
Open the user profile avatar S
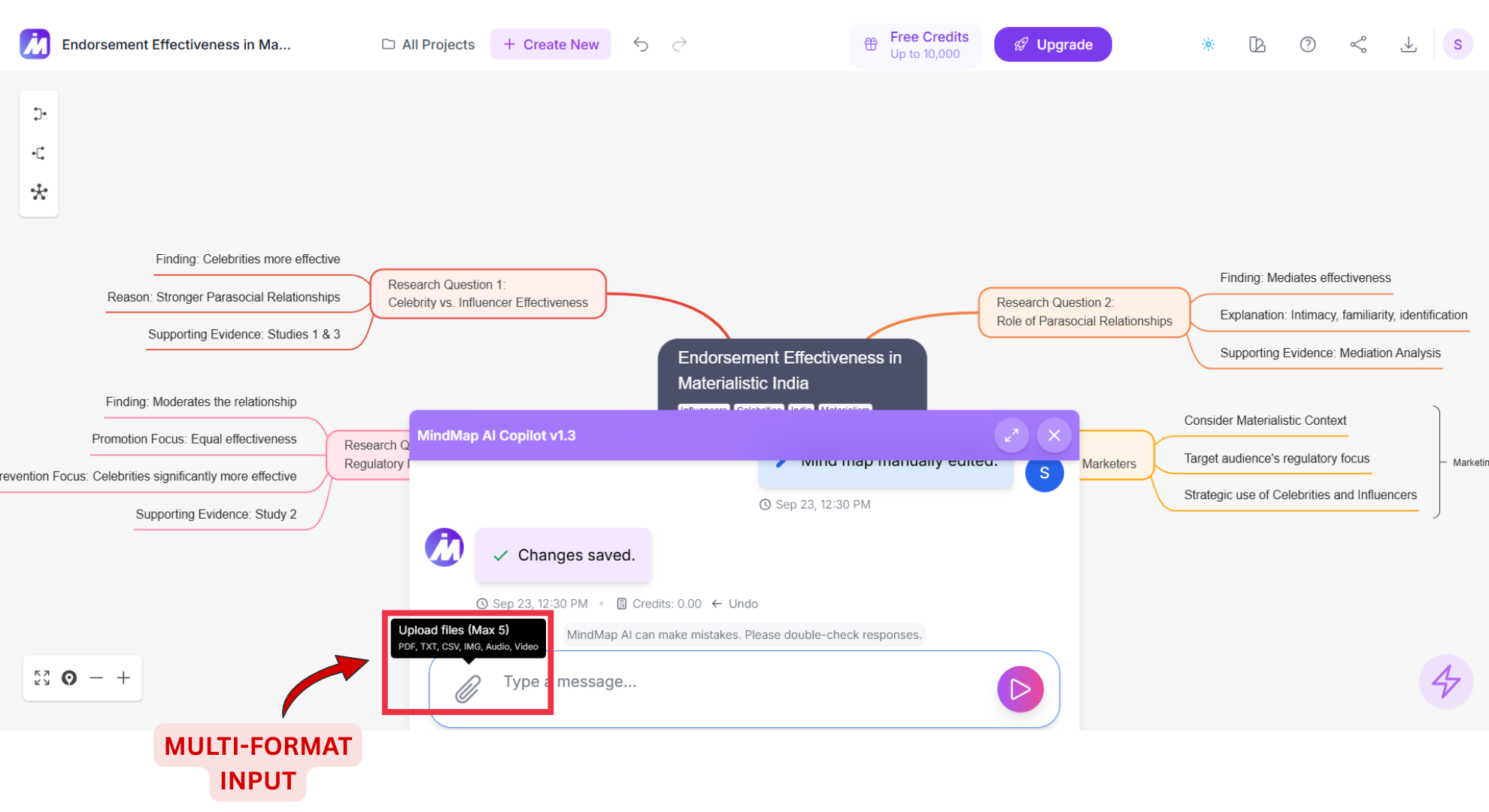tap(1457, 44)
